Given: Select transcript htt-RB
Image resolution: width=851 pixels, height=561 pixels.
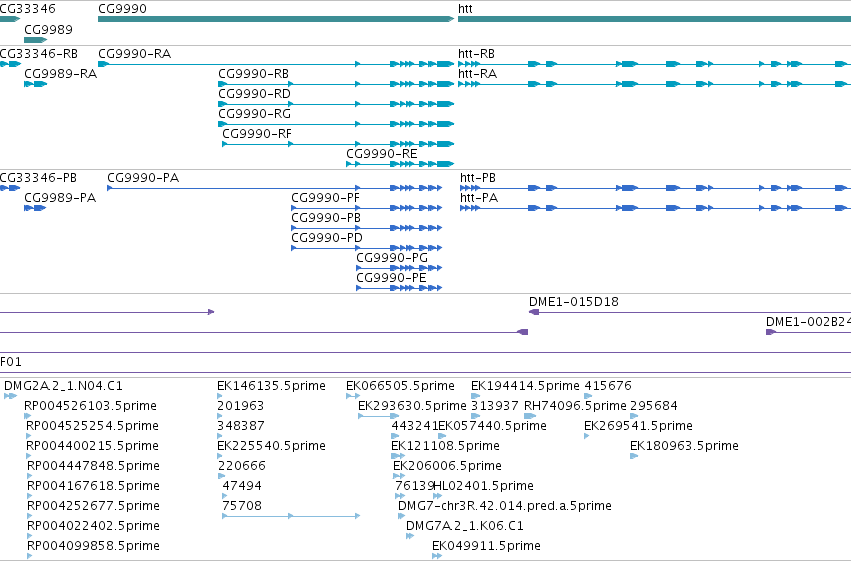Looking at the screenshot, I should [x=655, y=64].
